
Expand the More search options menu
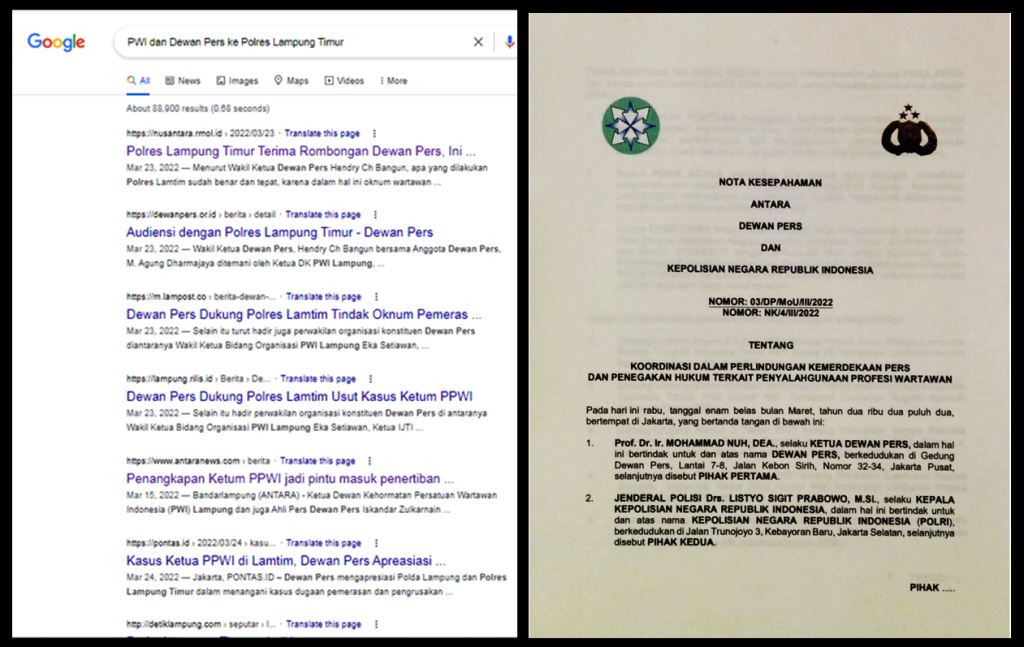click(393, 81)
